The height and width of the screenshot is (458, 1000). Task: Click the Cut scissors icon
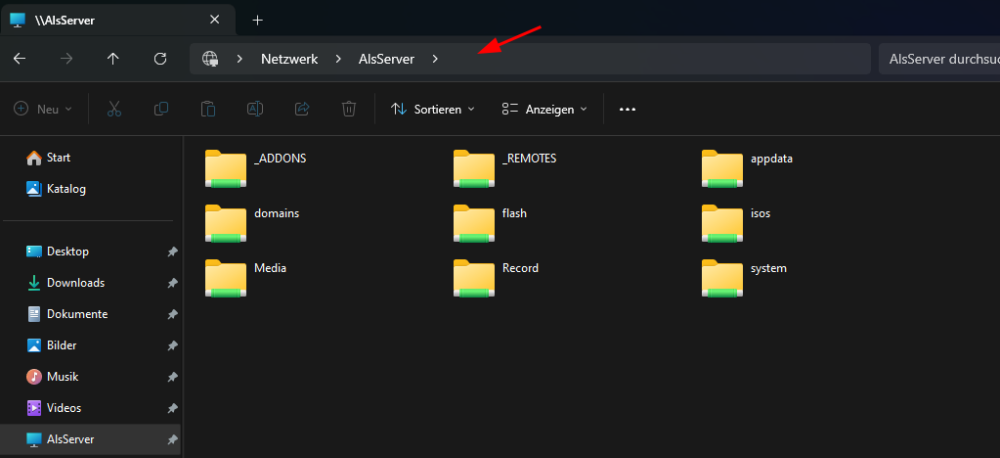pos(114,109)
